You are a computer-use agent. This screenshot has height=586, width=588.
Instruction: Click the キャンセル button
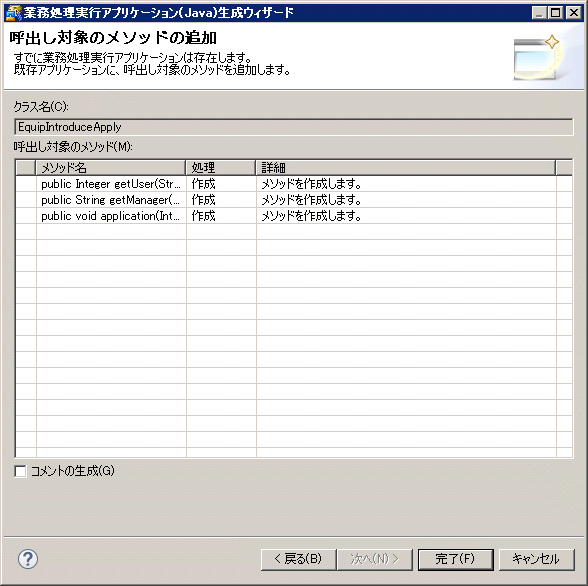point(536,559)
